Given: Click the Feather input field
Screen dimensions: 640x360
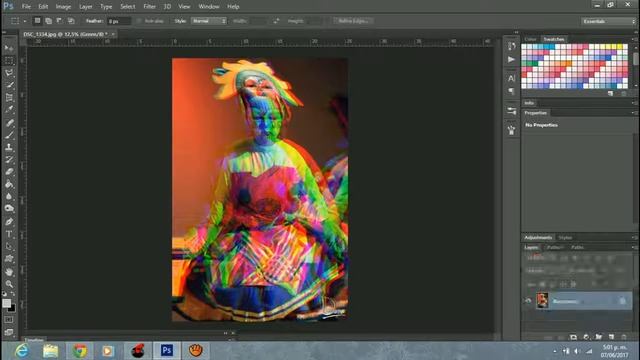Looking at the screenshot, I should 119,21.
